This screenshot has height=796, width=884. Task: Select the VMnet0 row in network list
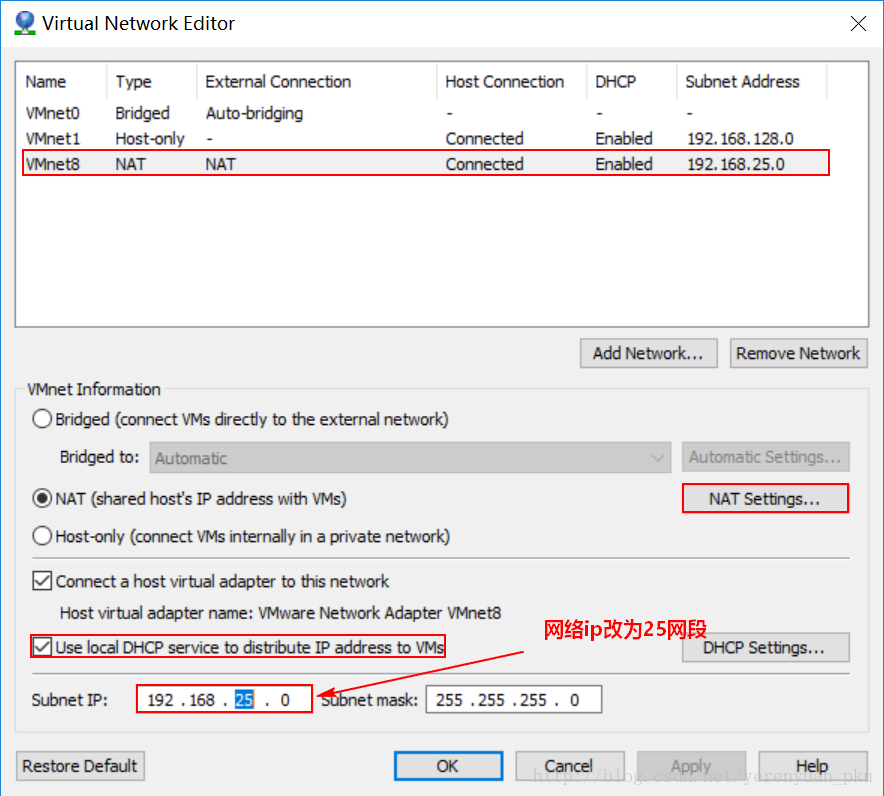(426, 113)
